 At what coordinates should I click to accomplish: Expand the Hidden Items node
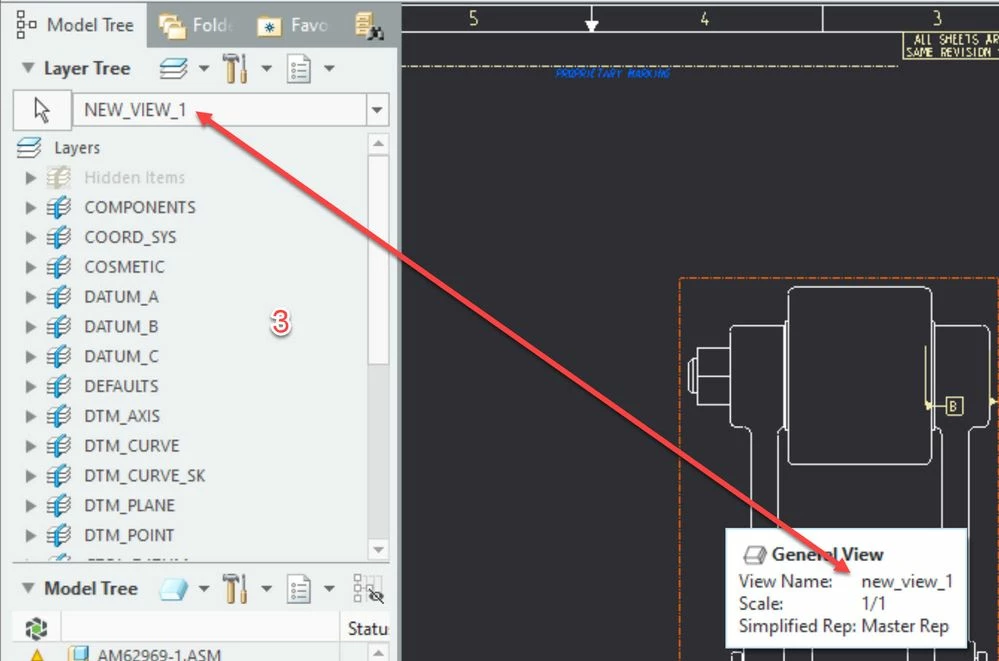tap(31, 178)
